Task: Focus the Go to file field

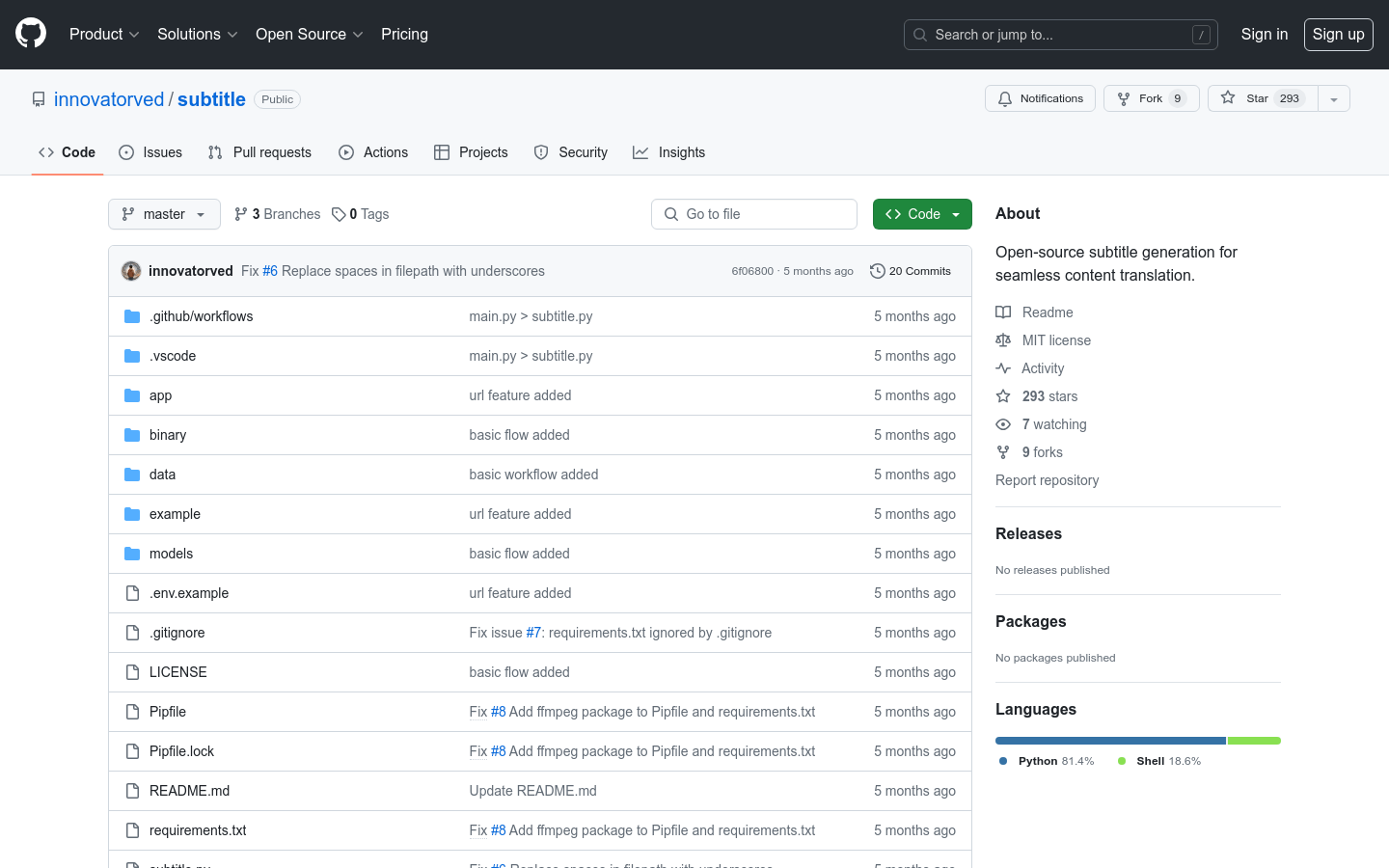Action: click(754, 214)
